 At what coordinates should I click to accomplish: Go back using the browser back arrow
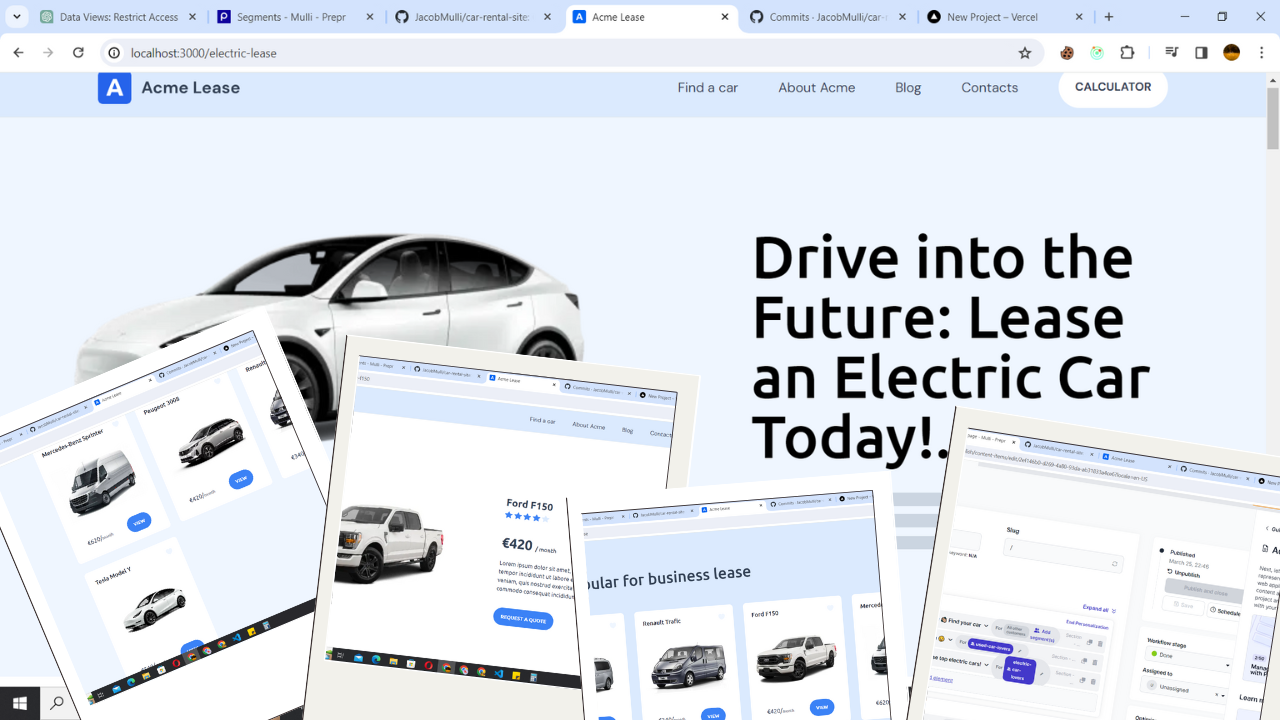[18, 53]
